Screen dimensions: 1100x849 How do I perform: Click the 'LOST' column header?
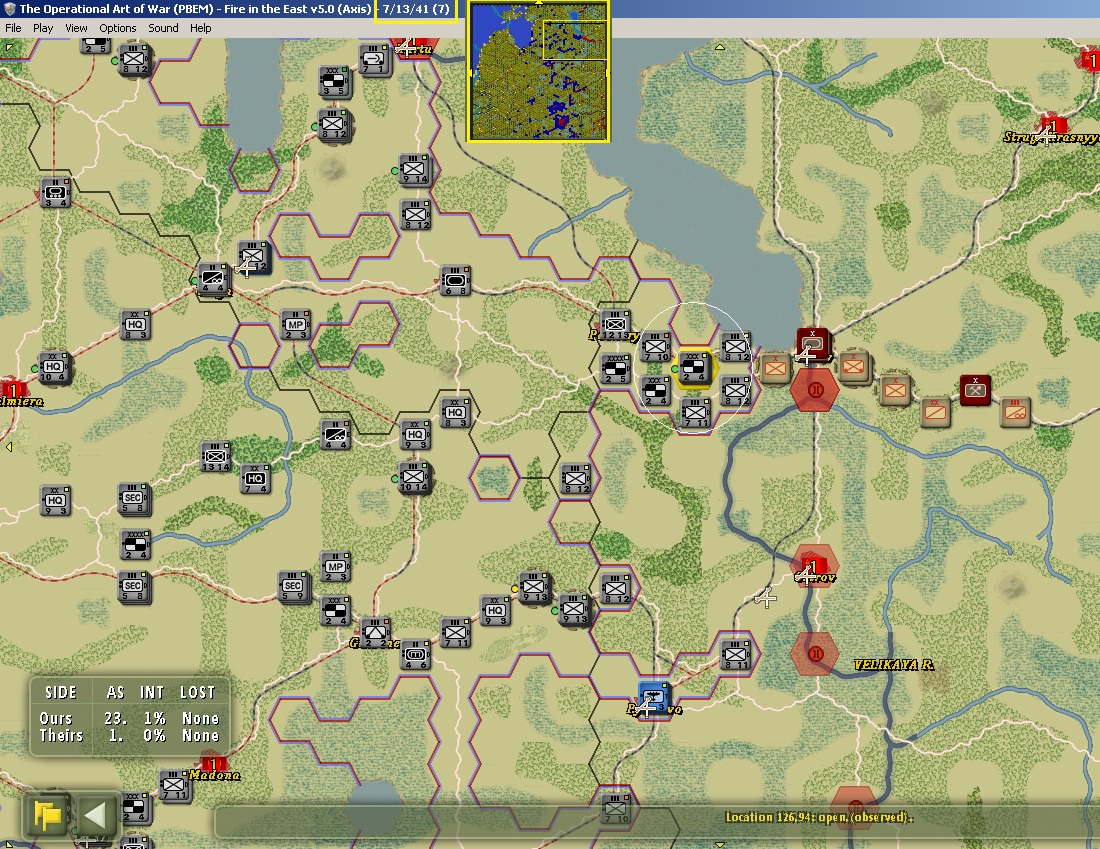coord(198,693)
